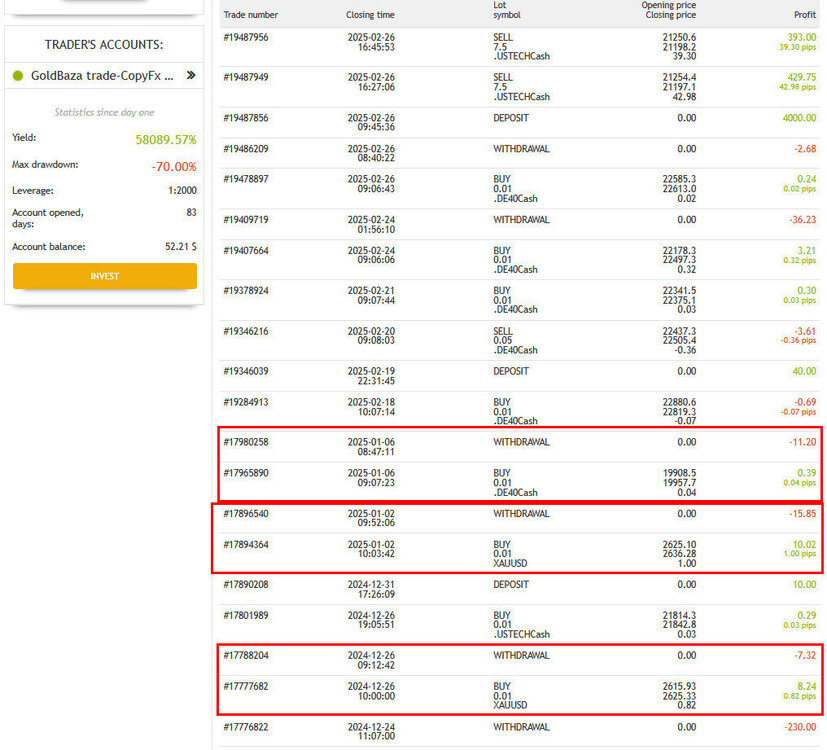Viewport: 827px width, 750px height.
Task: Select the Yield value 58089.57%
Action: (x=166, y=139)
